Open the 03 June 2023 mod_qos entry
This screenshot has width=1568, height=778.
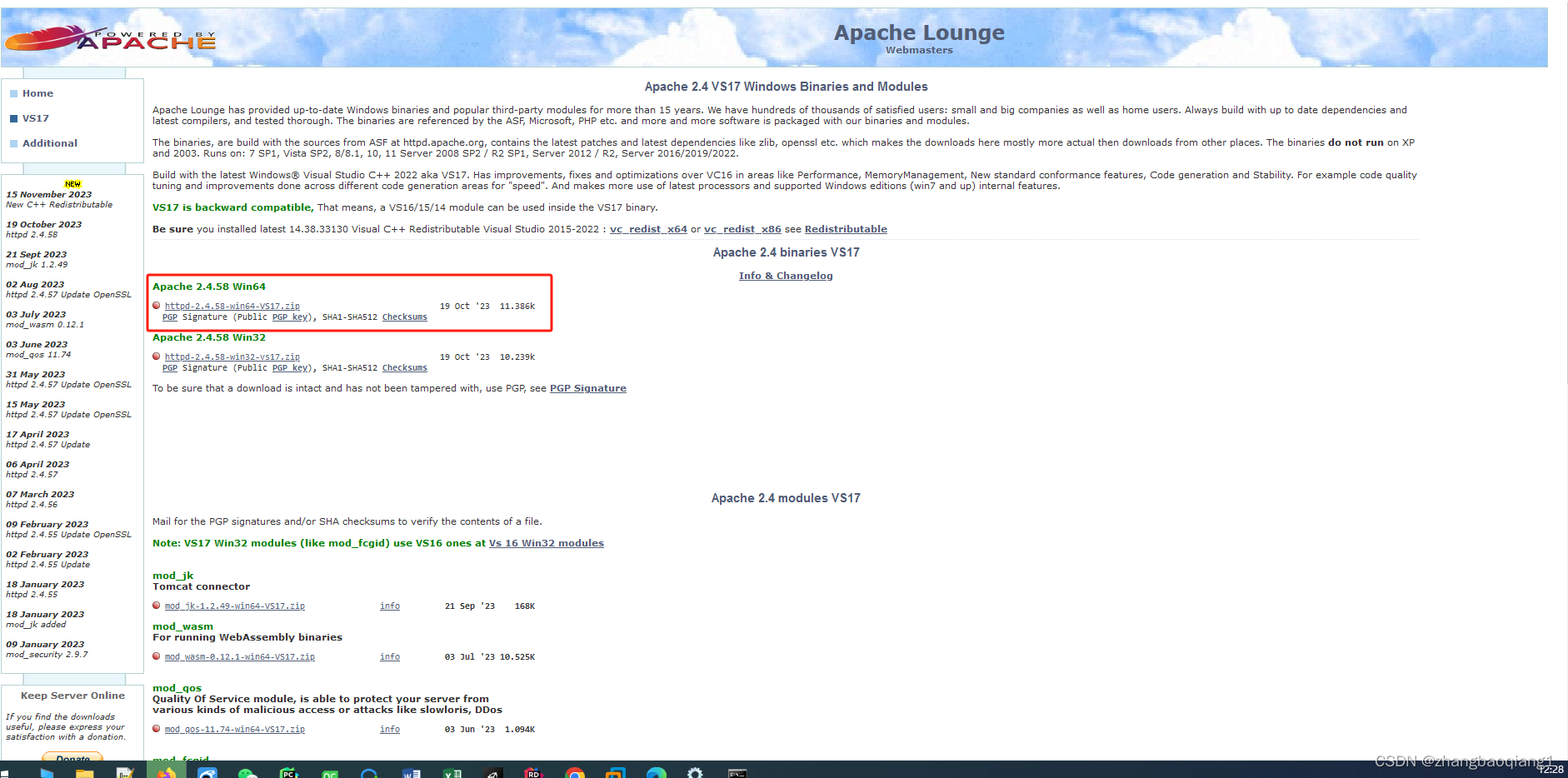(x=39, y=349)
